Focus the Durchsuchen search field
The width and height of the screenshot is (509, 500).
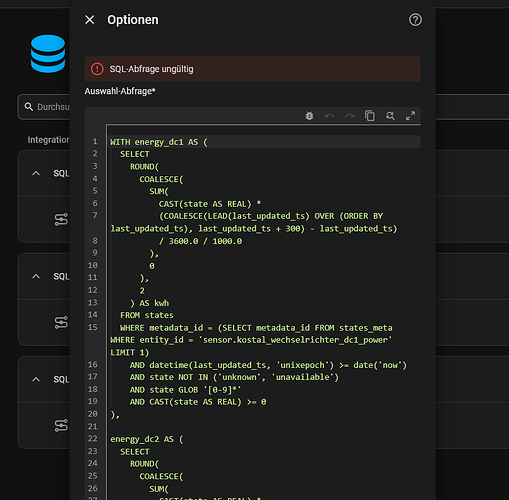point(44,107)
